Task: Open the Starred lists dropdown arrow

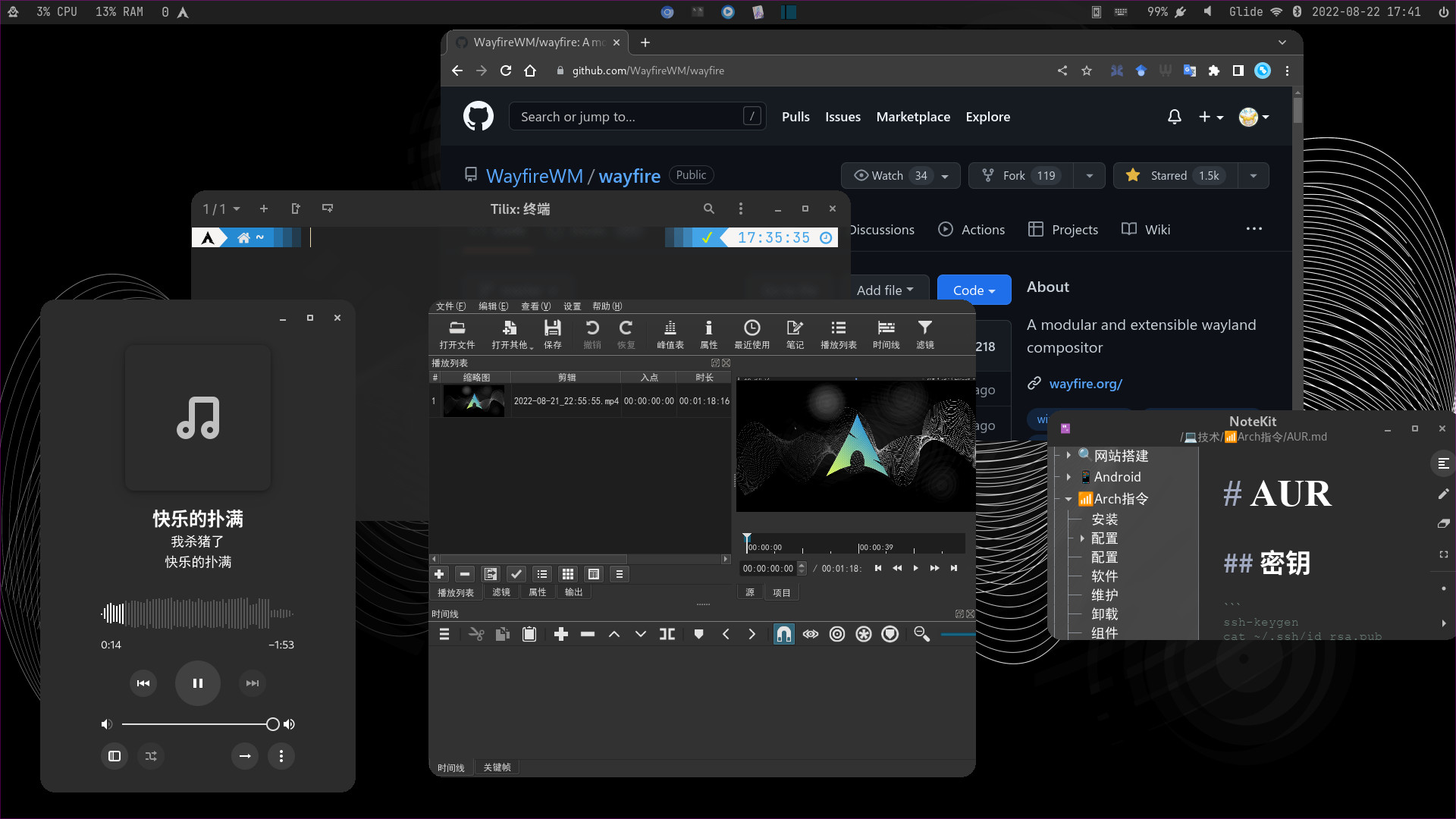Action: point(1254,176)
